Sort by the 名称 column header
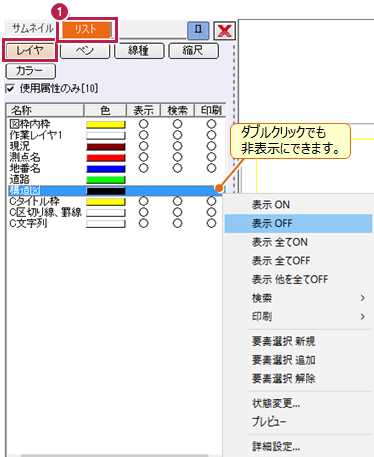 (x=45, y=110)
